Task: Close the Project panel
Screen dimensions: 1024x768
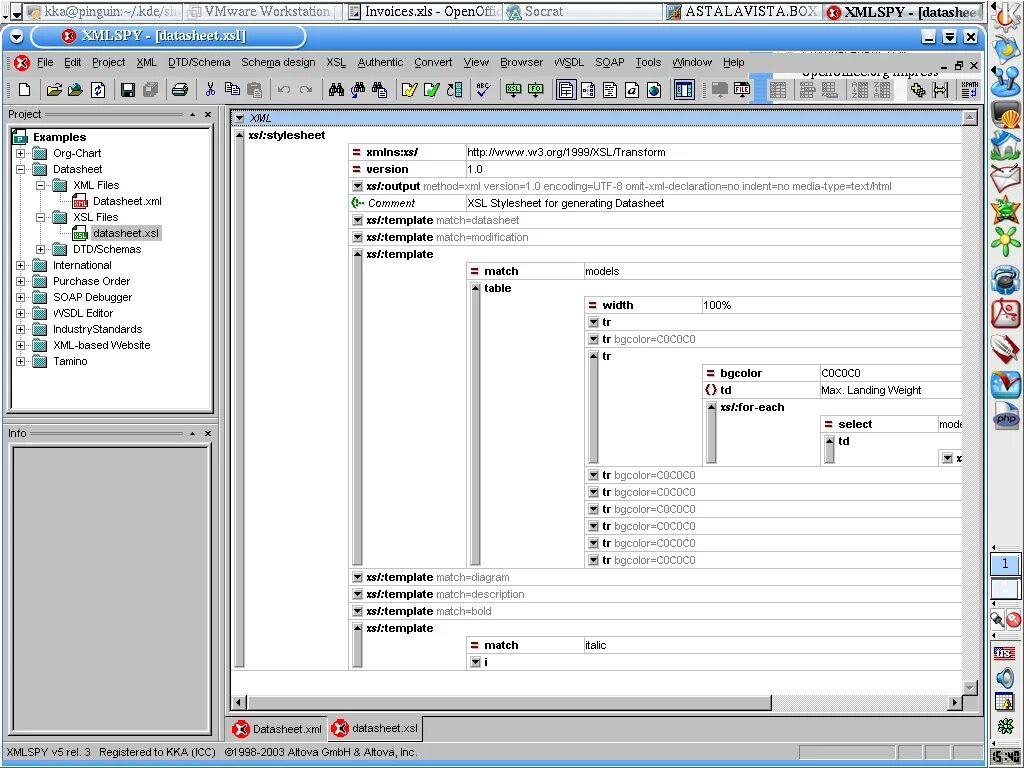Action: [x=208, y=114]
